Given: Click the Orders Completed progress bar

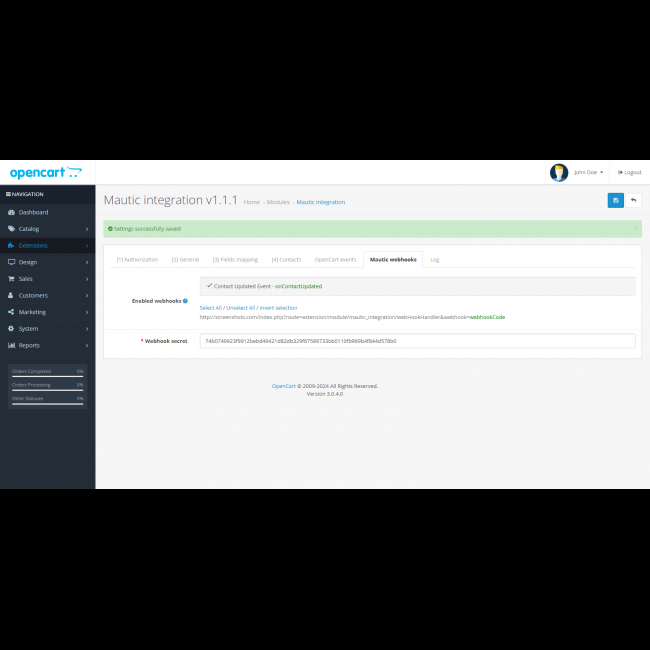Looking at the screenshot, I should tap(47, 374).
